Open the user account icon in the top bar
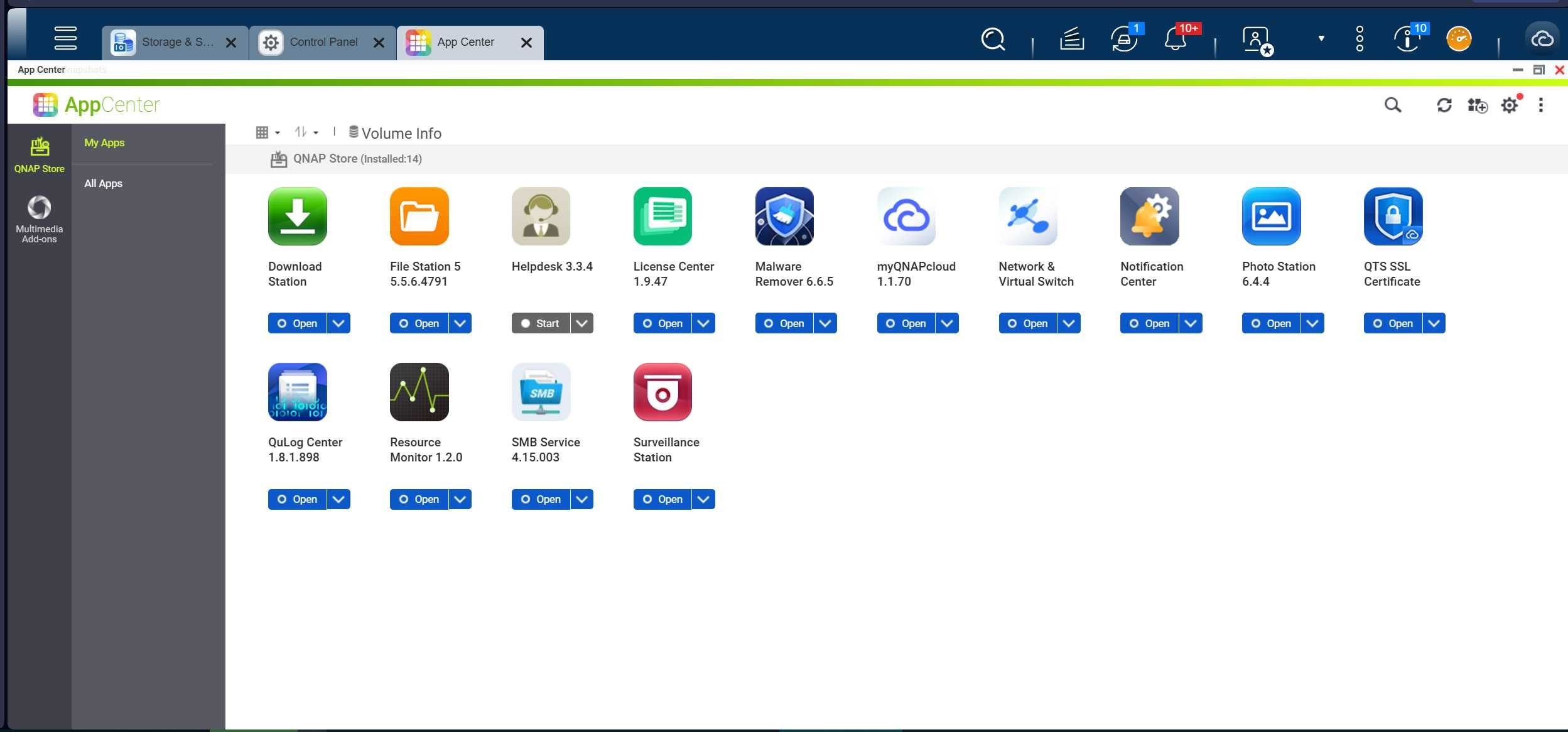This screenshot has width=1568, height=732. coord(1257,41)
